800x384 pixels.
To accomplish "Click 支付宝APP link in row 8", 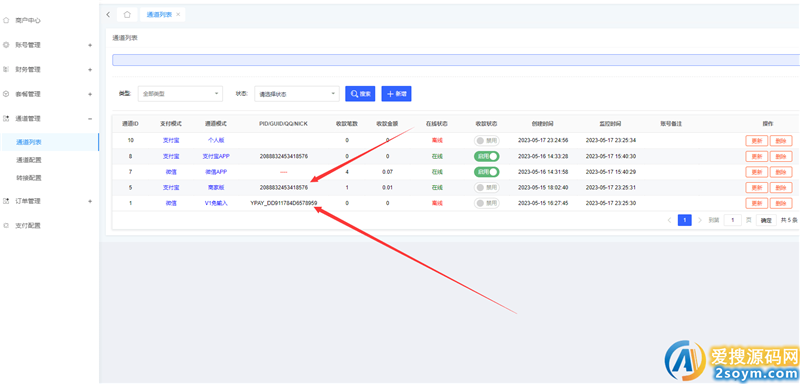I will [216, 156].
